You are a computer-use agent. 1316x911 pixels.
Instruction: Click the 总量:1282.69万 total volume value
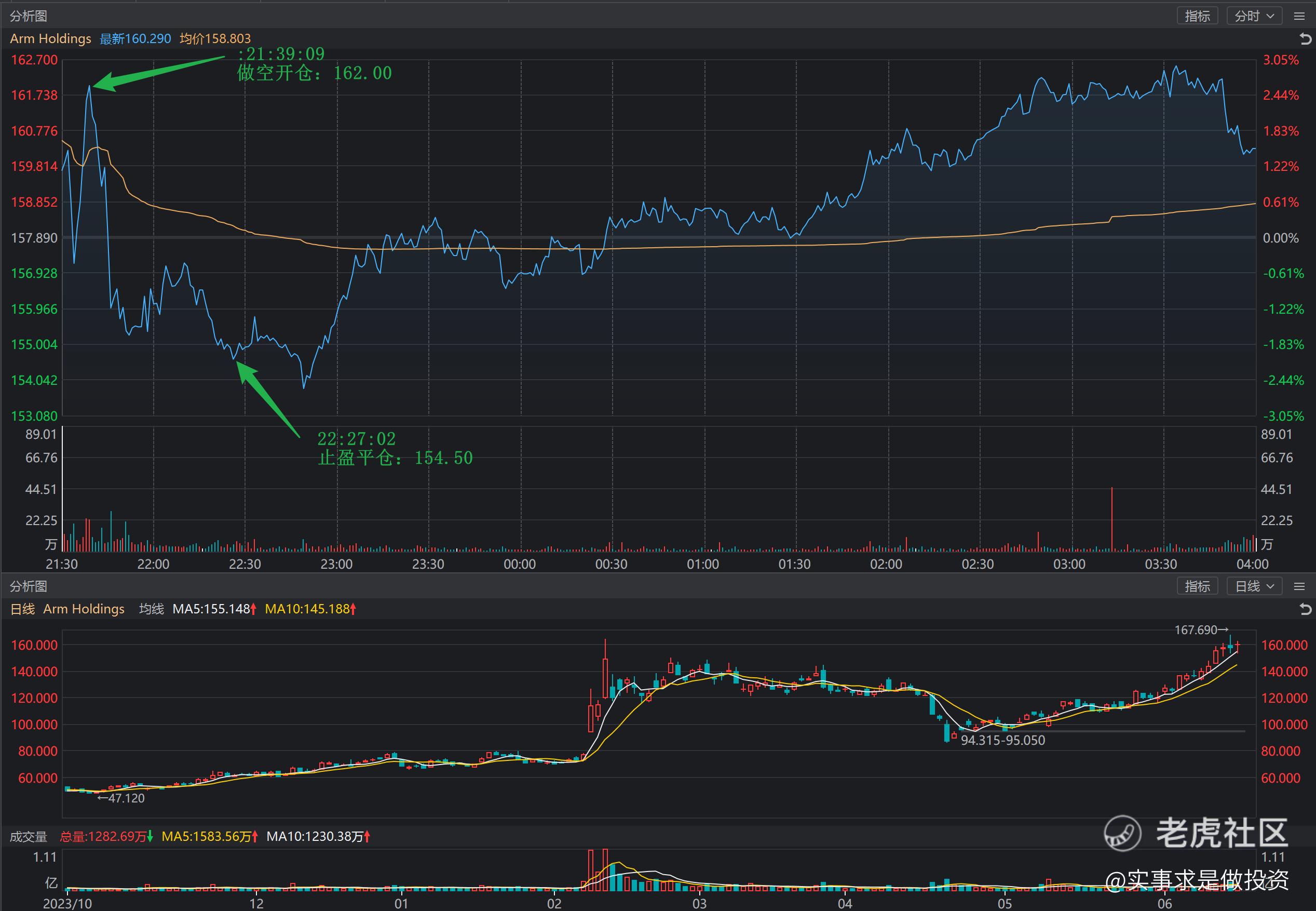pyautogui.click(x=106, y=837)
